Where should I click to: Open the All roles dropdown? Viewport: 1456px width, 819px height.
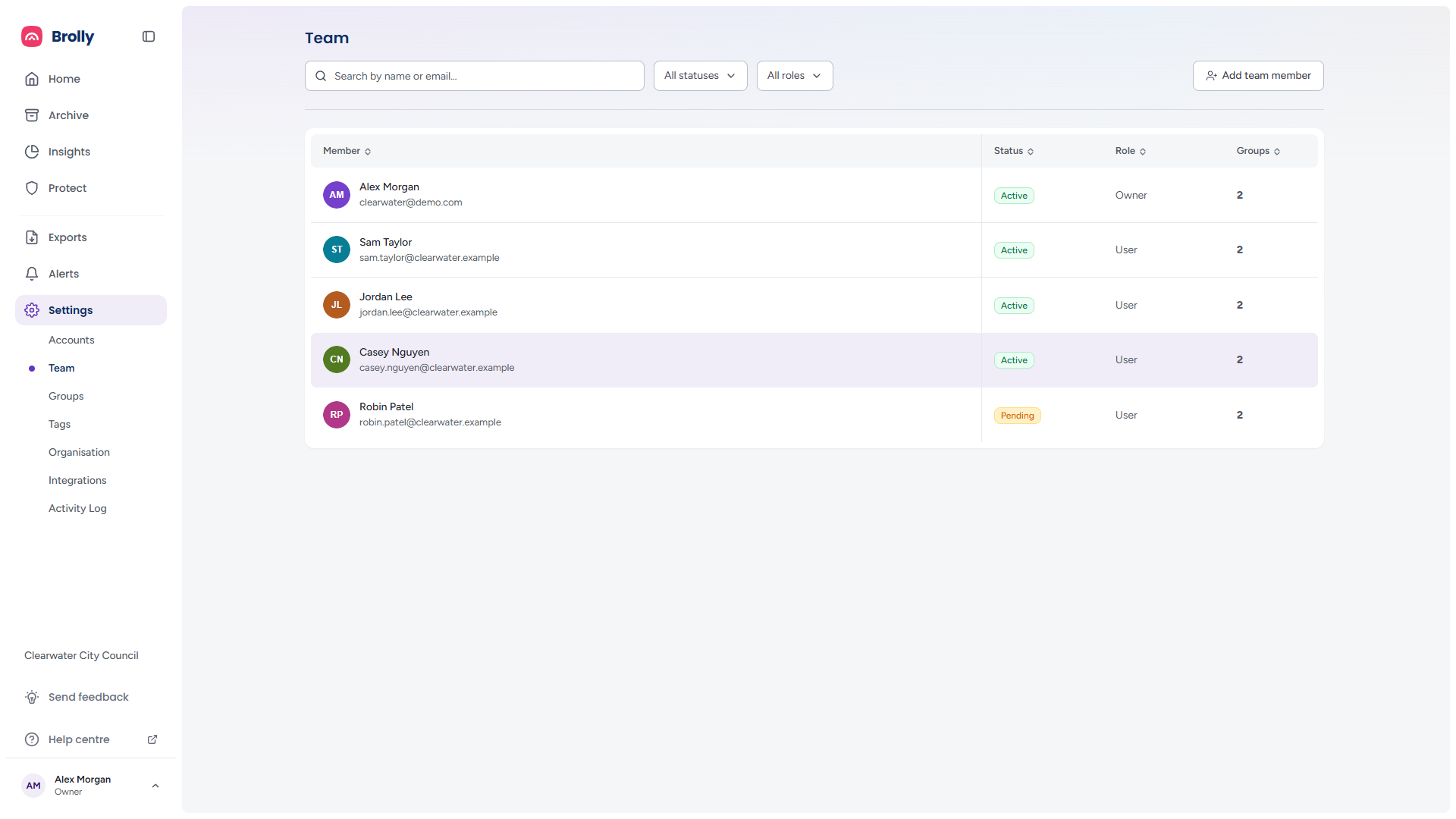point(795,76)
